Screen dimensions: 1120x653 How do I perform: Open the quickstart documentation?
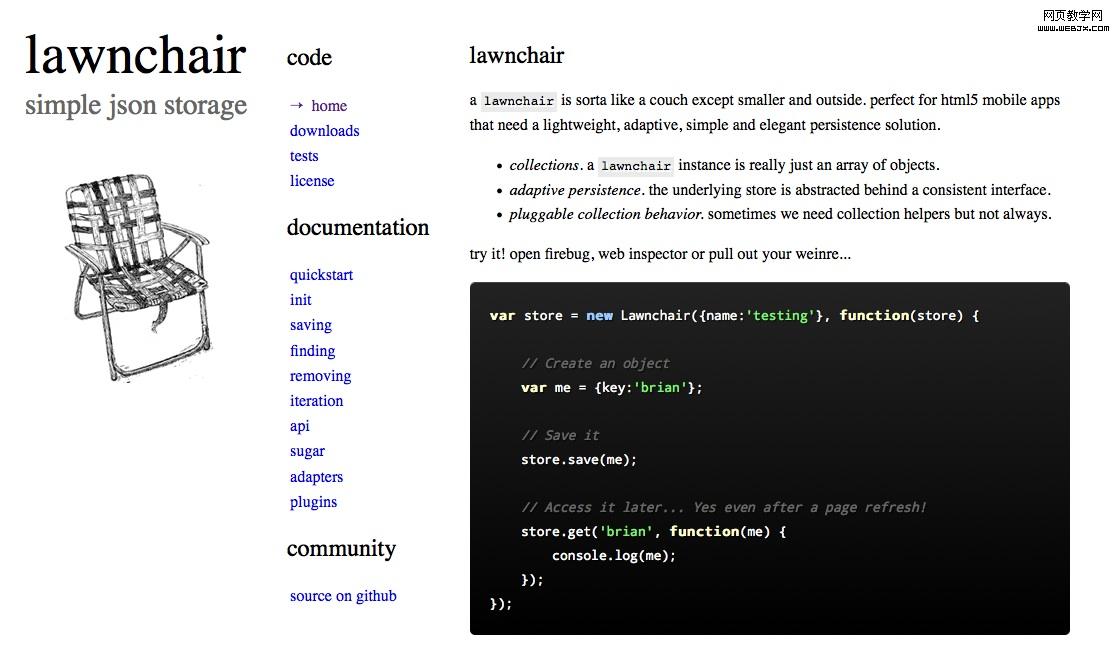(321, 275)
